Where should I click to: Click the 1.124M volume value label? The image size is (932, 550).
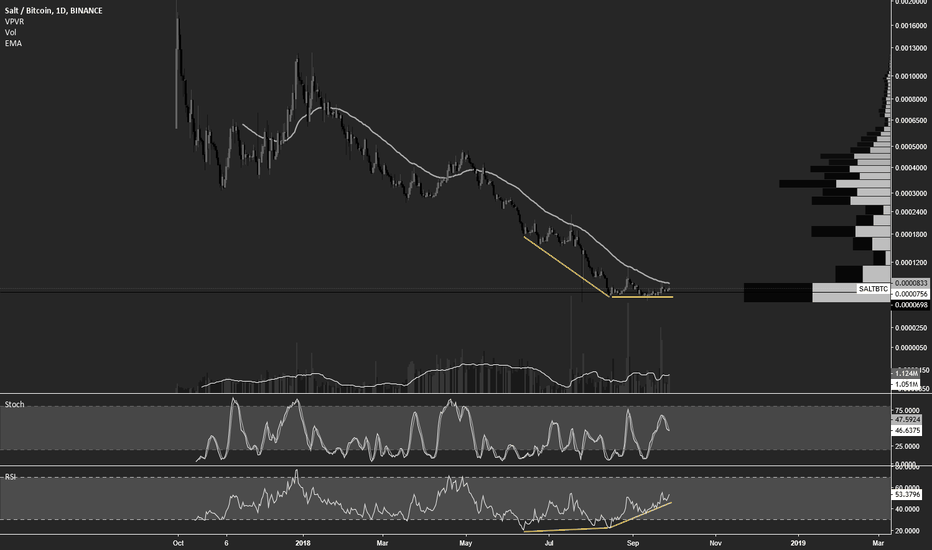[905, 373]
